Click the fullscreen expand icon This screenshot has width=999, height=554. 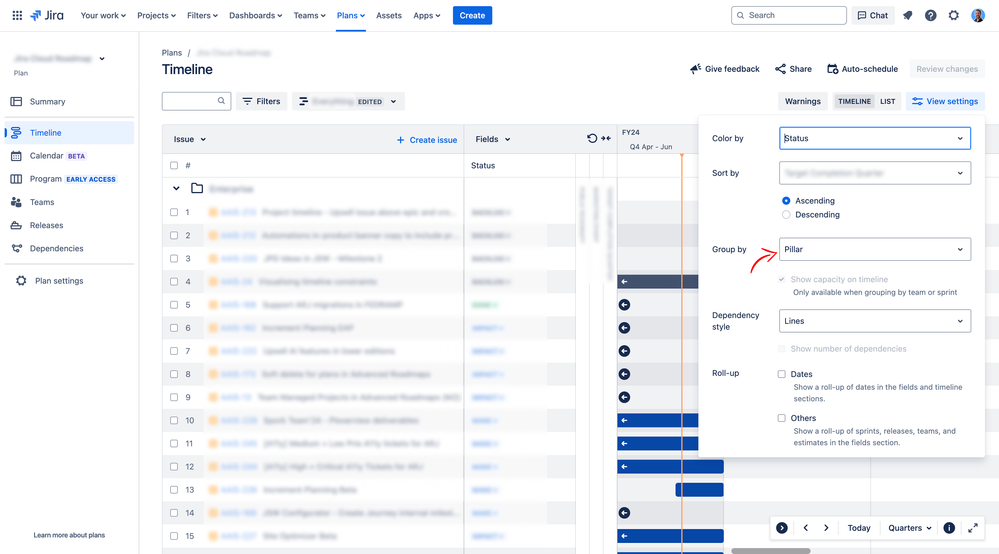click(x=973, y=528)
